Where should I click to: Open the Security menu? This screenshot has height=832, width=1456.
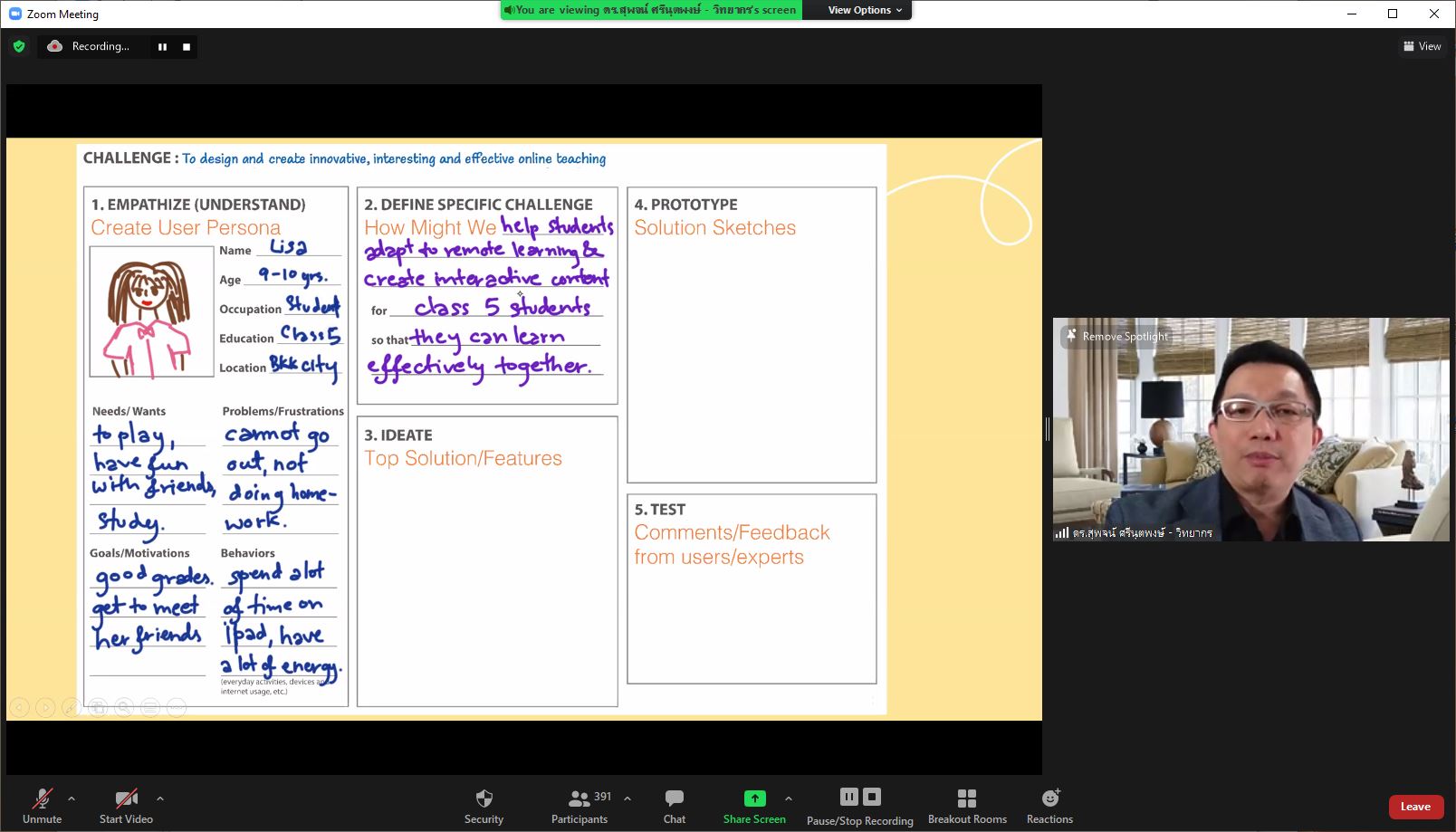coord(484,805)
